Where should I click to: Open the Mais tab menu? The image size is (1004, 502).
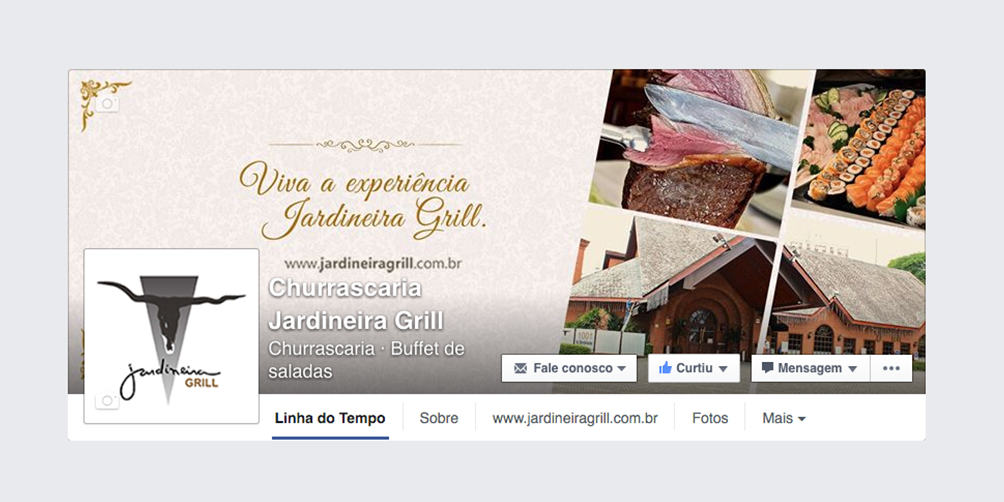(x=784, y=419)
